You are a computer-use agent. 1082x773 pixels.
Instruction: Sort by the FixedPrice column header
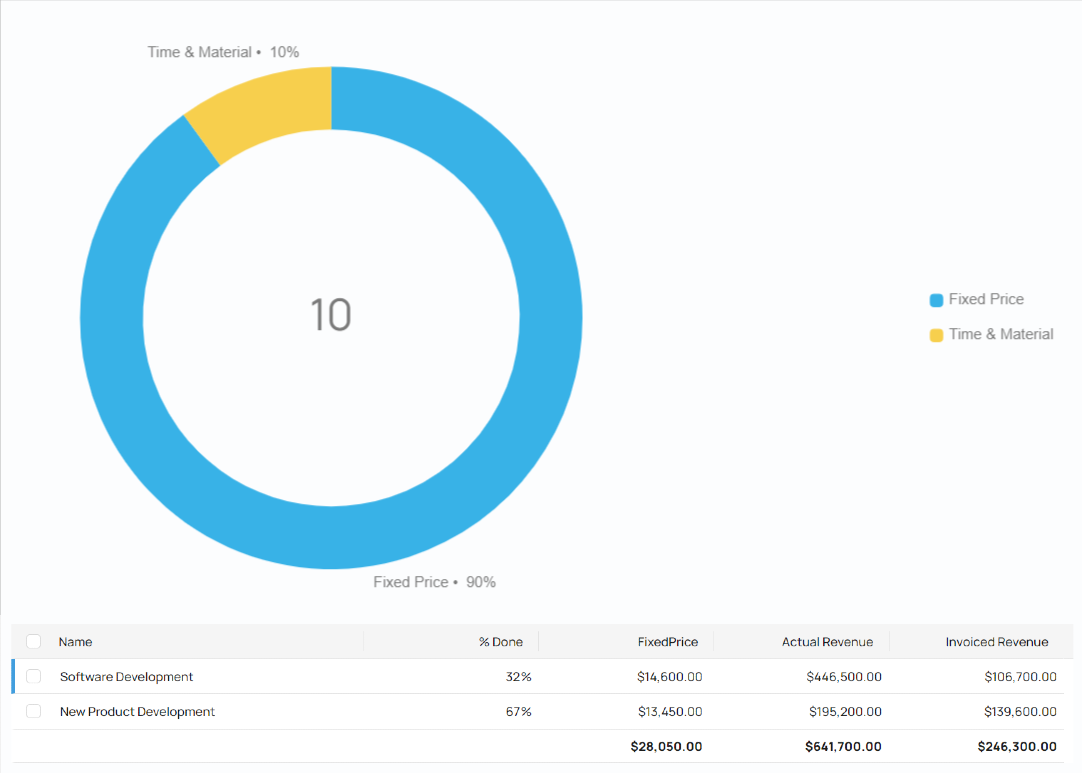[667, 642]
